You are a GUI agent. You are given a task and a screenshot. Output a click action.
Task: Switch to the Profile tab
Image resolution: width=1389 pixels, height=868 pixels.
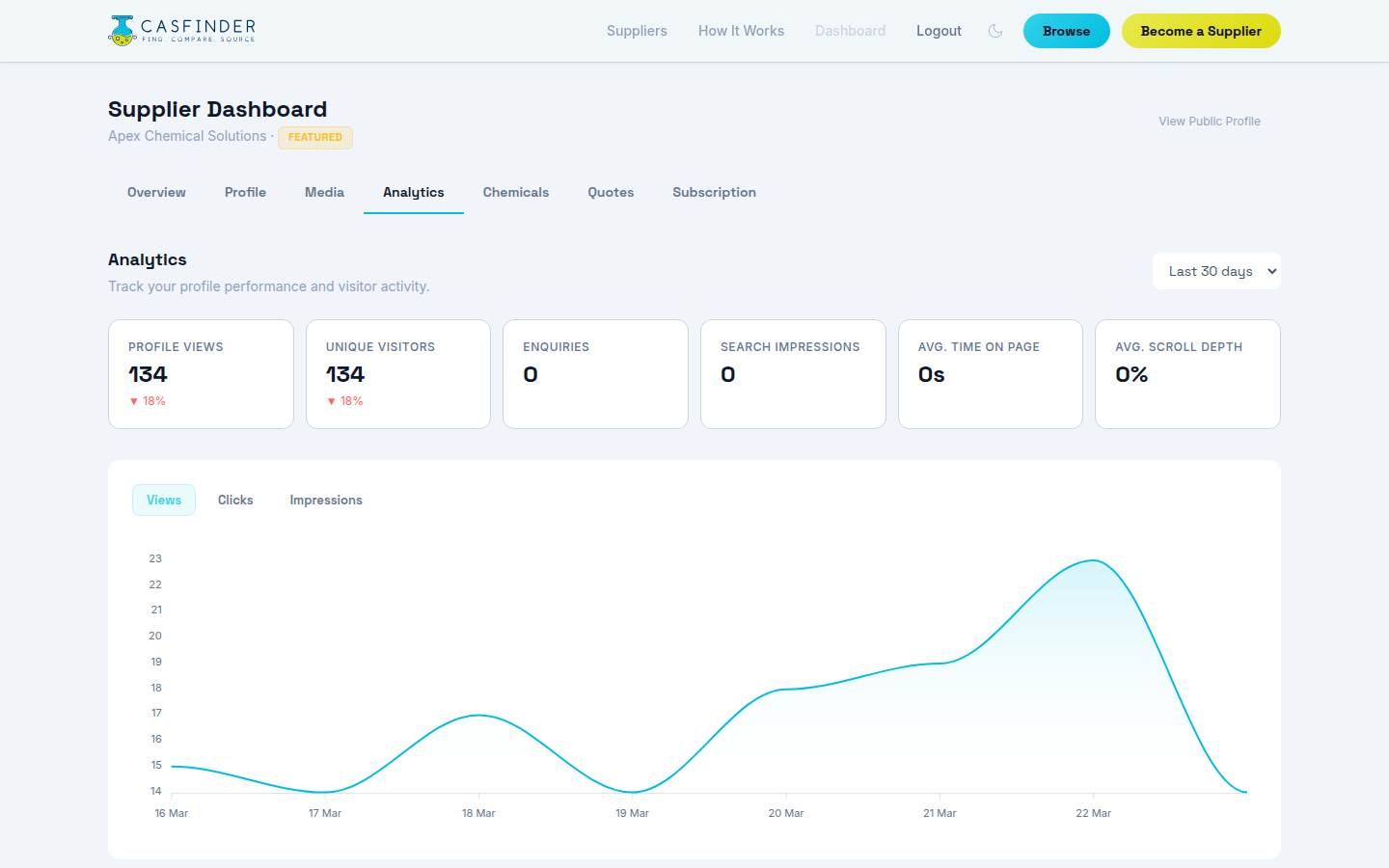click(x=245, y=192)
